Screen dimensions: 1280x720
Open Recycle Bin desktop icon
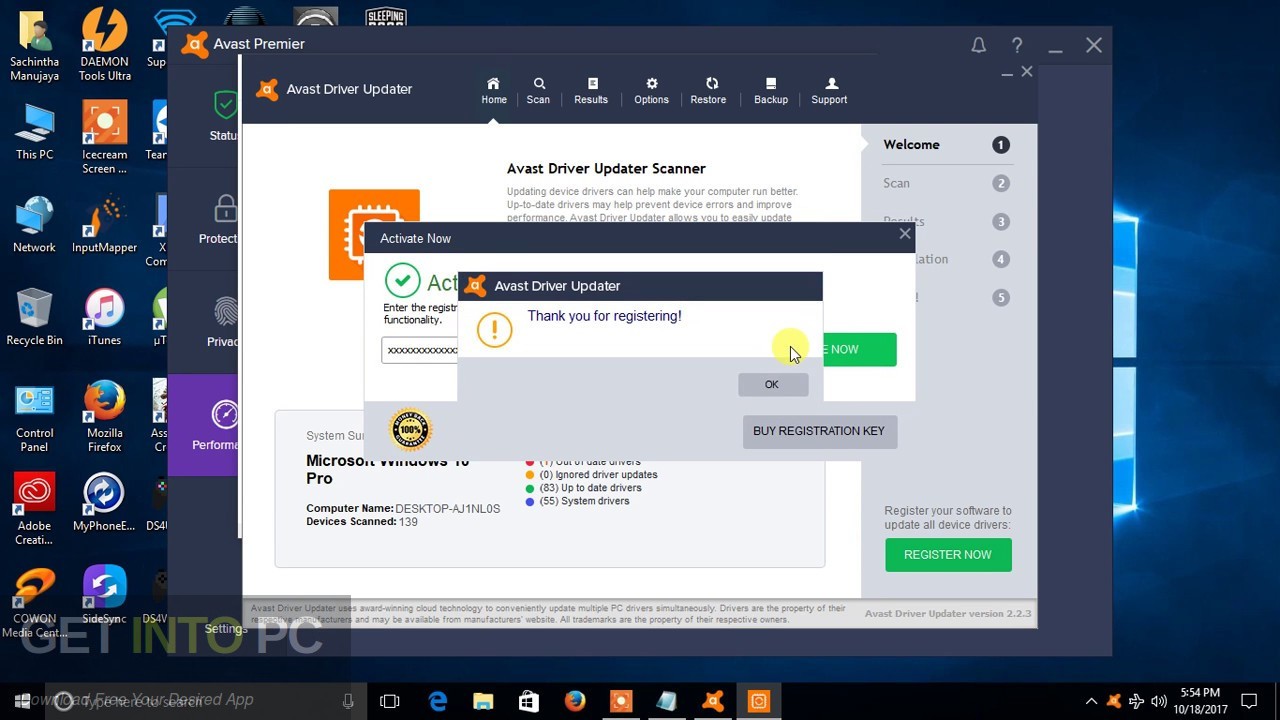34,318
